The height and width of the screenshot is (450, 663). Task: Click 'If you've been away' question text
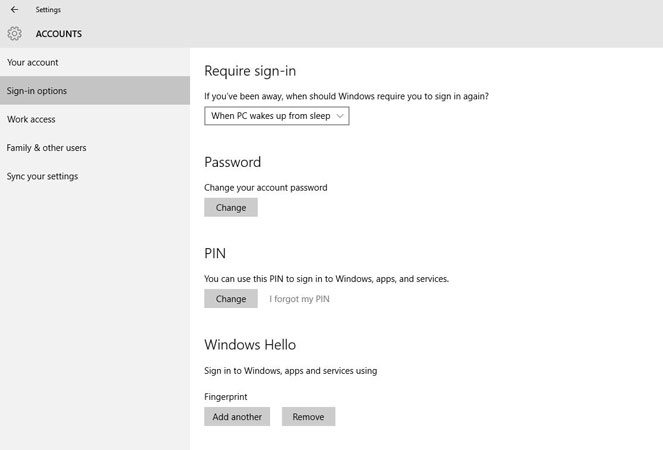click(x=346, y=96)
